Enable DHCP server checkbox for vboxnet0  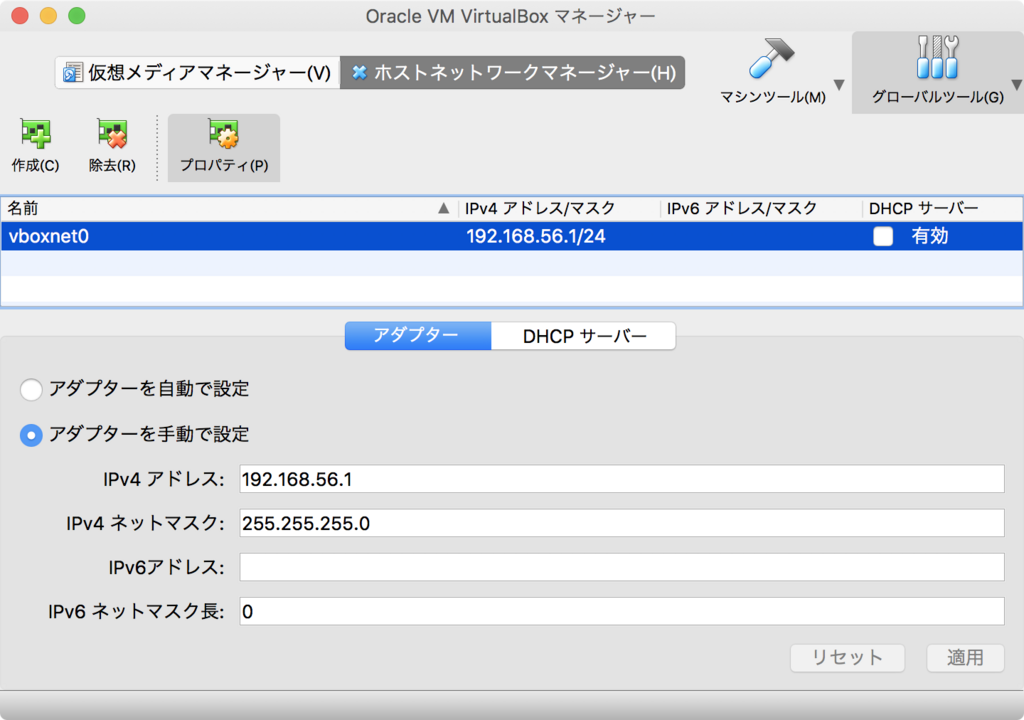(x=883, y=236)
